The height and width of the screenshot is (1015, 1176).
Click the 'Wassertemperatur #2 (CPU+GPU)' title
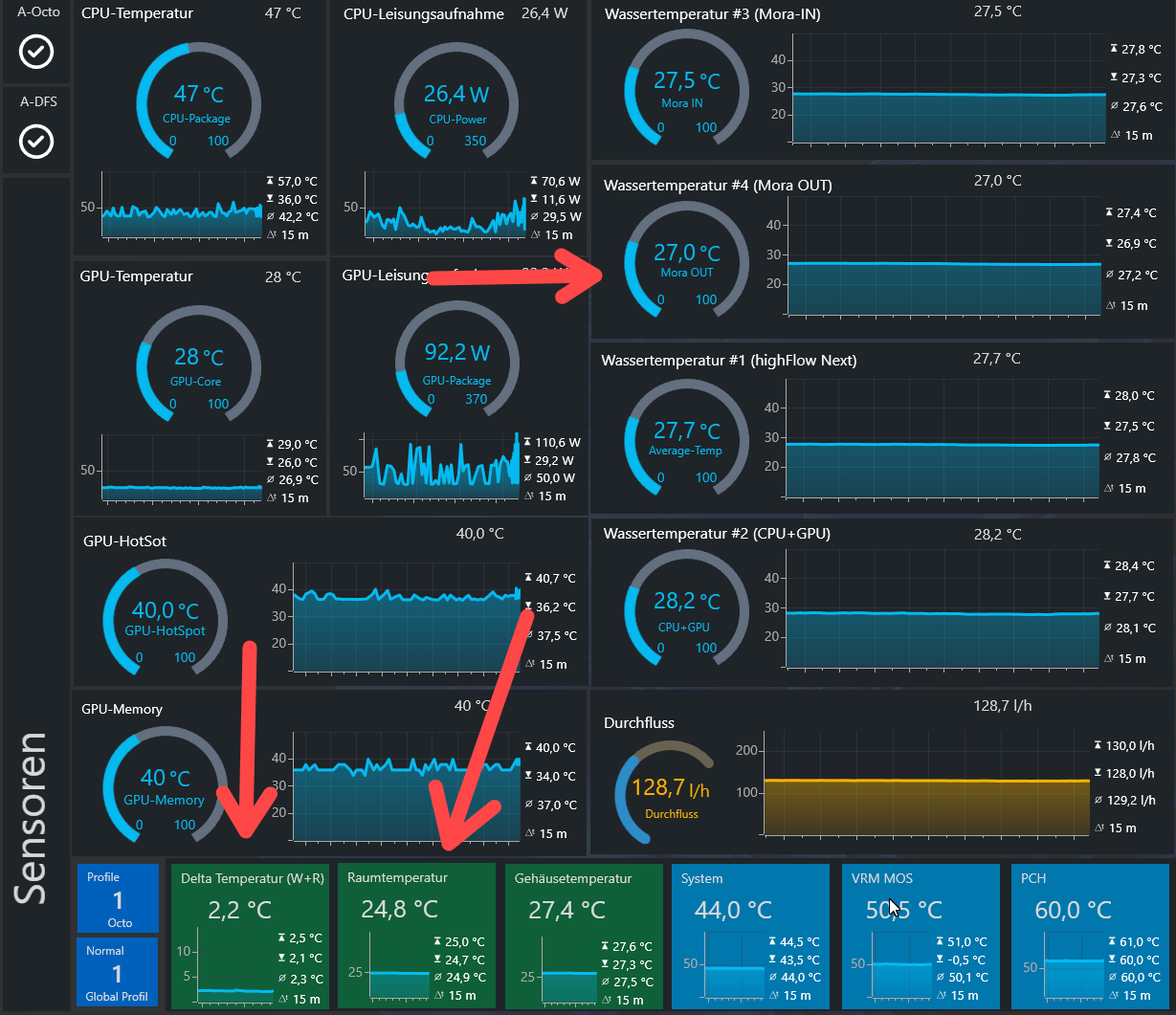pyautogui.click(x=717, y=534)
